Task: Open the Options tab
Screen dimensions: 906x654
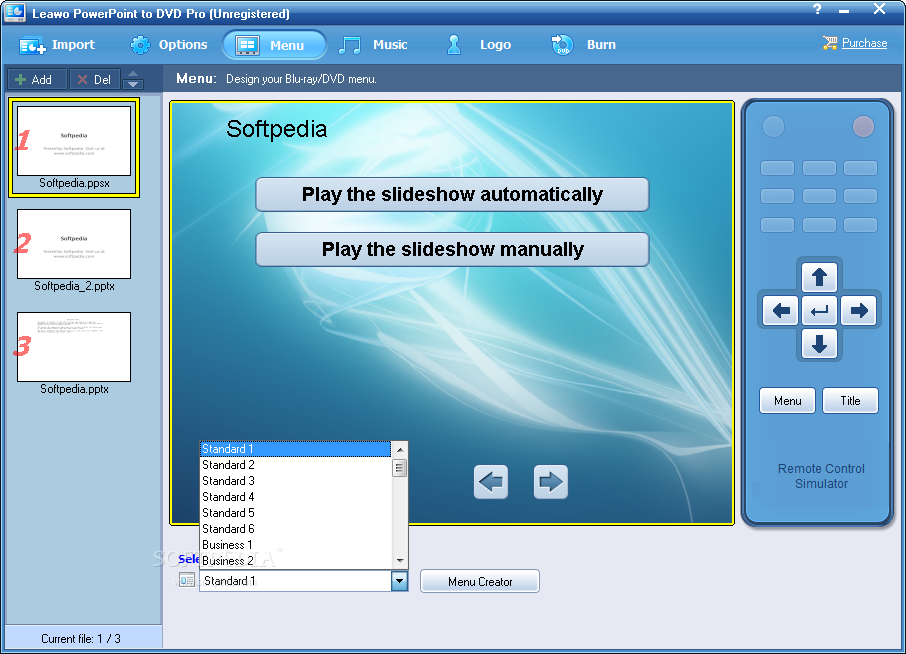Action: (x=168, y=45)
